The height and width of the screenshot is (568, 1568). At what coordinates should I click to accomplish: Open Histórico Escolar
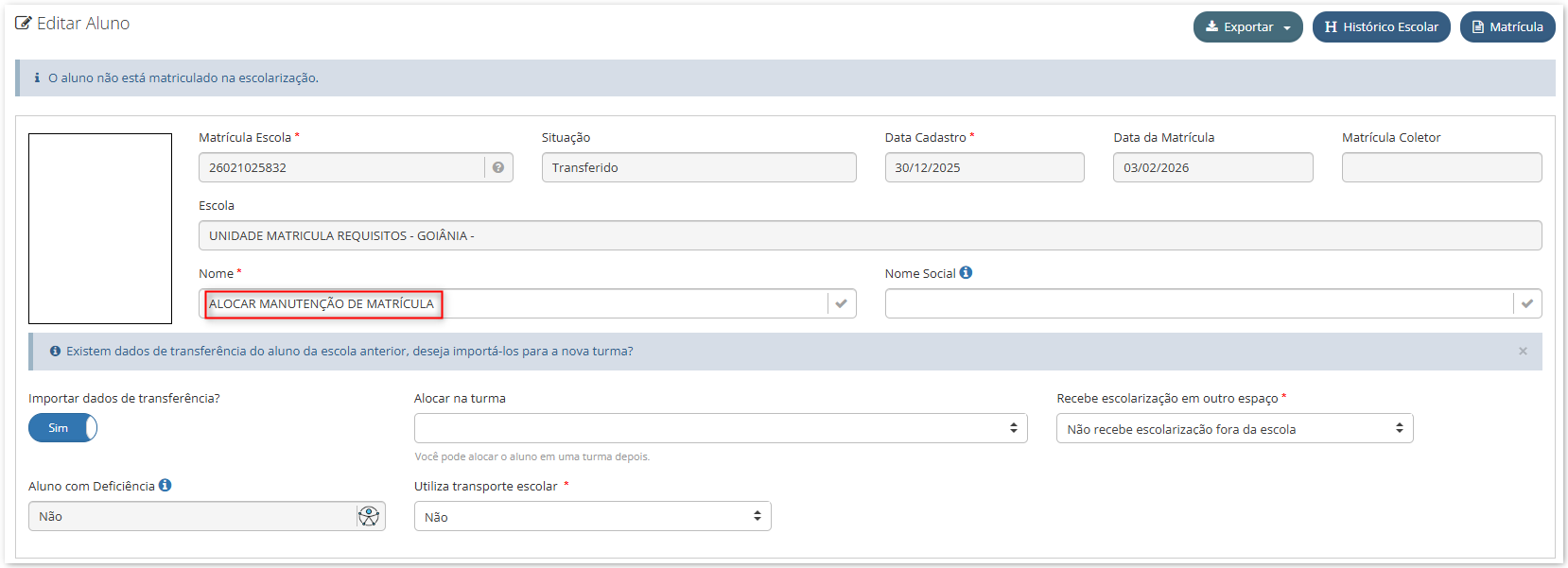(1381, 26)
